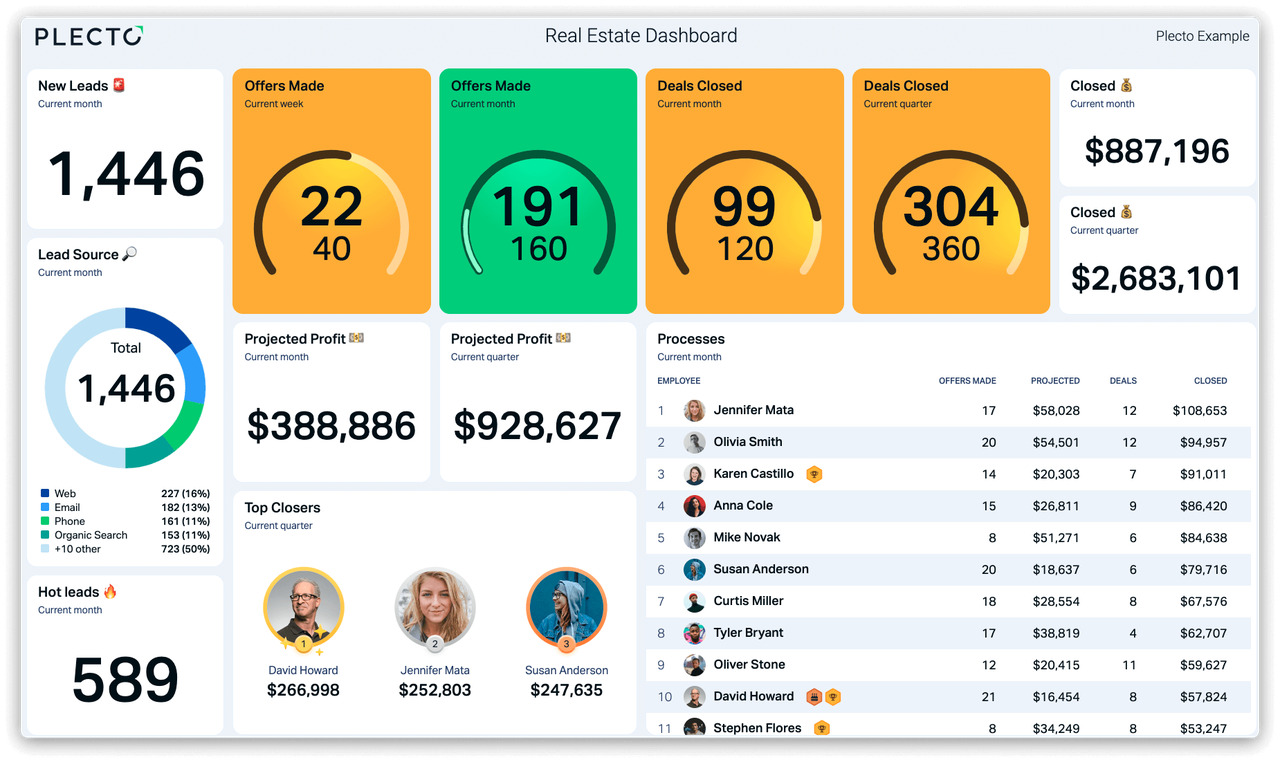Click the Phone legend color swatch

(45, 521)
